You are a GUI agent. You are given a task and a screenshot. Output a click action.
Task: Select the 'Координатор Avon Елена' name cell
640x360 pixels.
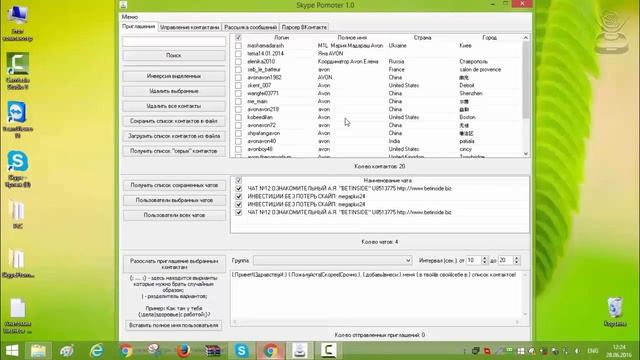(348, 62)
